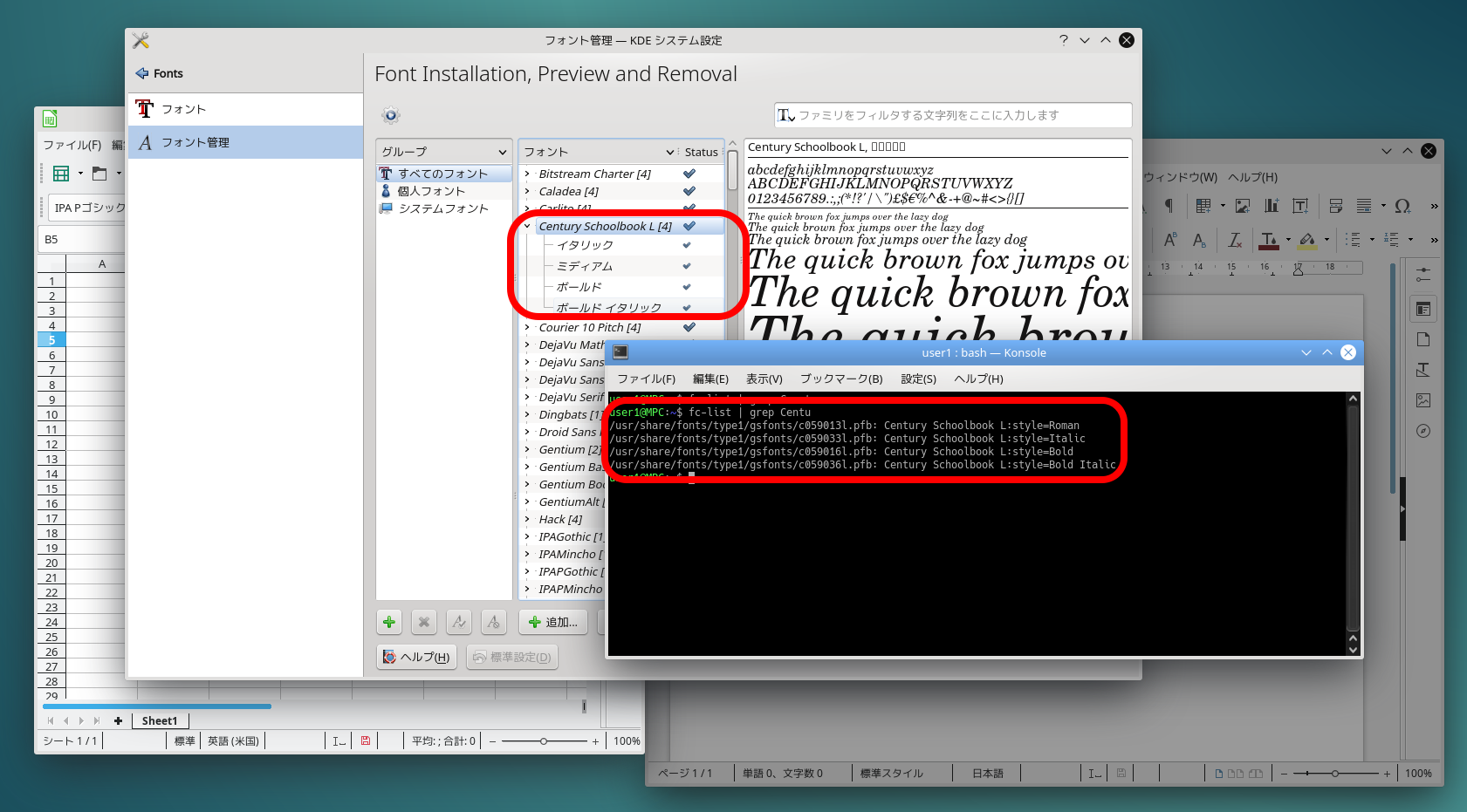
Task: Toggle status checkmark for Courier 10 Pitch
Action: pos(689,327)
